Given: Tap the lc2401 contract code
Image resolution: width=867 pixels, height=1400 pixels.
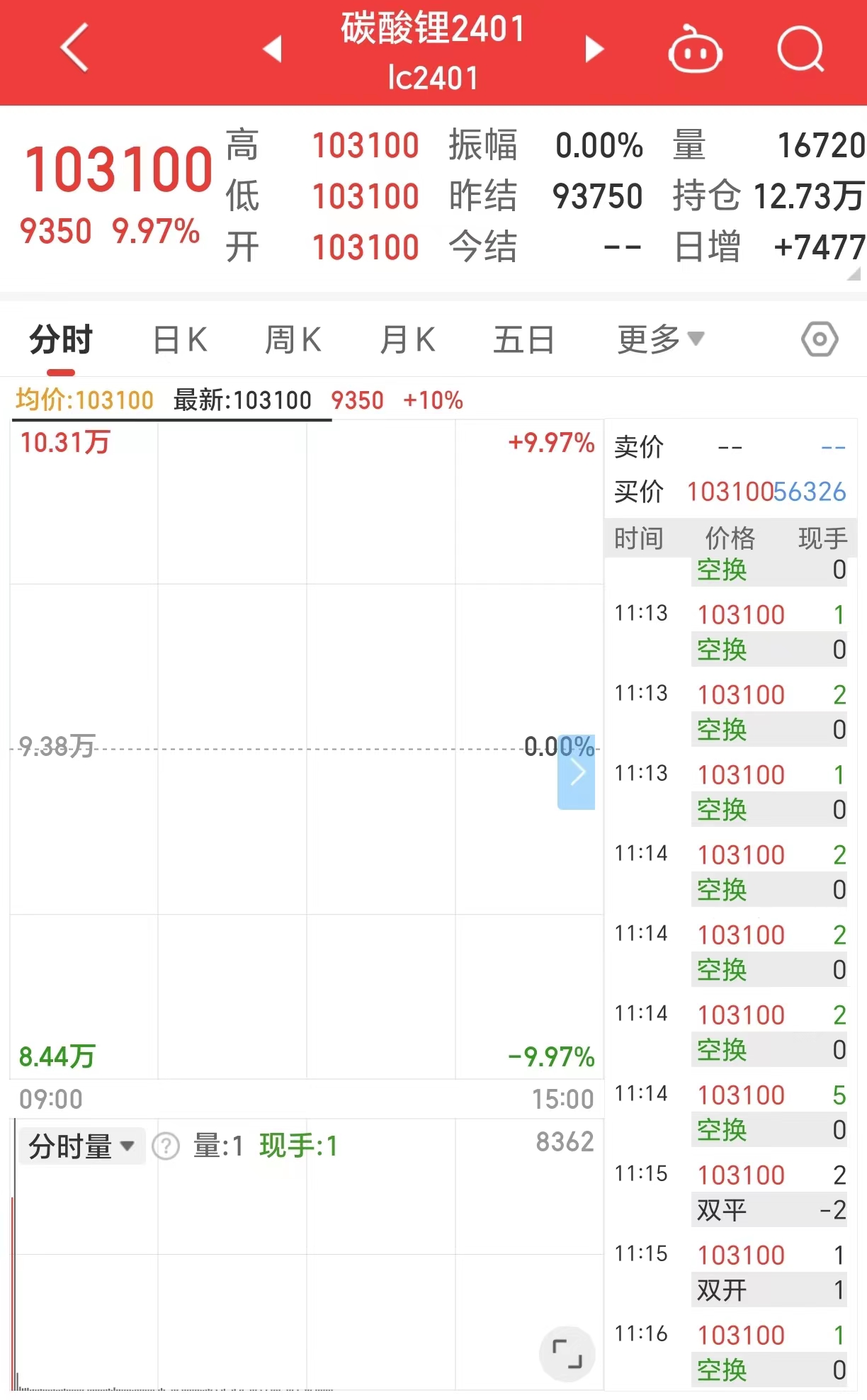Looking at the screenshot, I should [x=433, y=77].
